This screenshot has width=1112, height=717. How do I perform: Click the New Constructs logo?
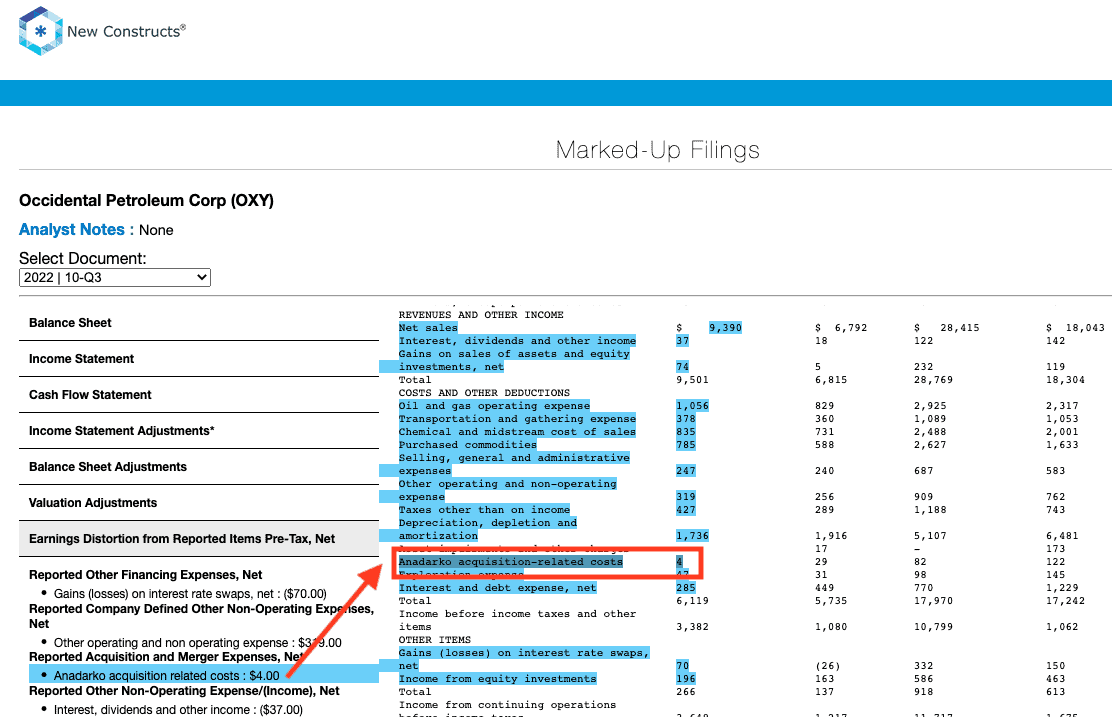coord(102,31)
